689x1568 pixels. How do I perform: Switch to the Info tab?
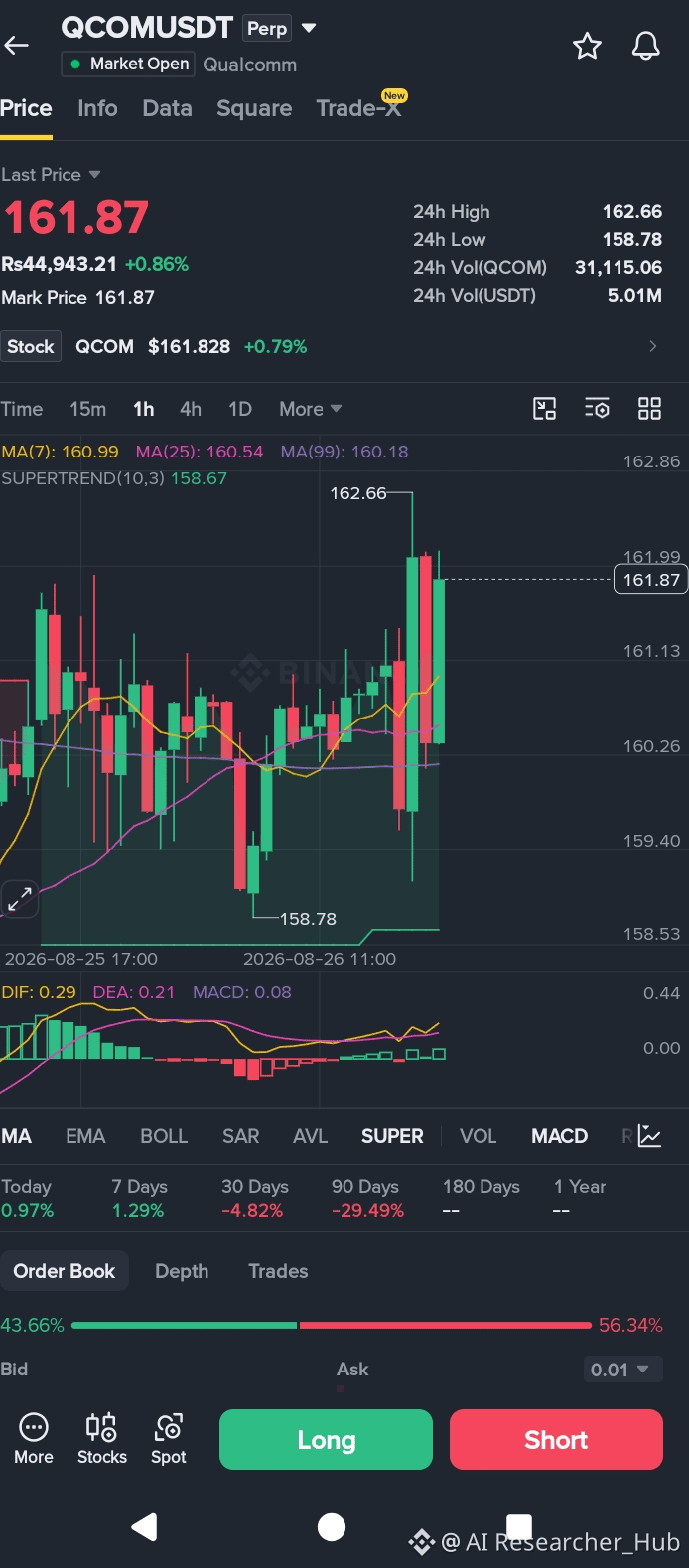97,108
